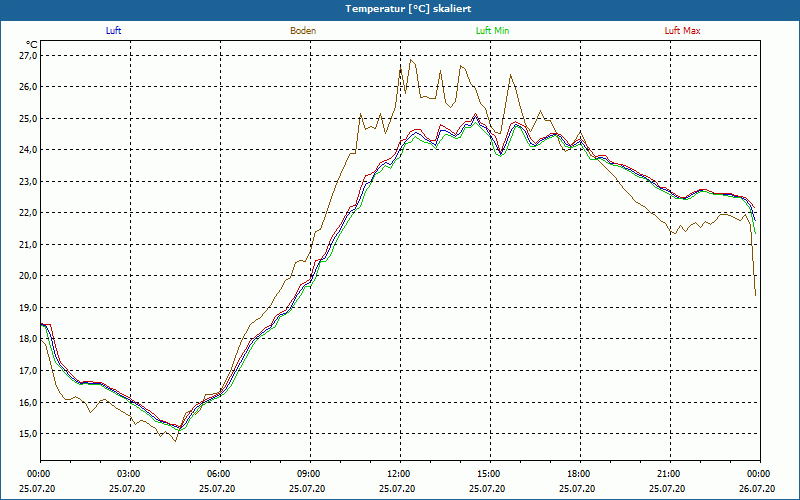Click the 18:00 time axis label
This screenshot has height=500, width=800.
(580, 474)
